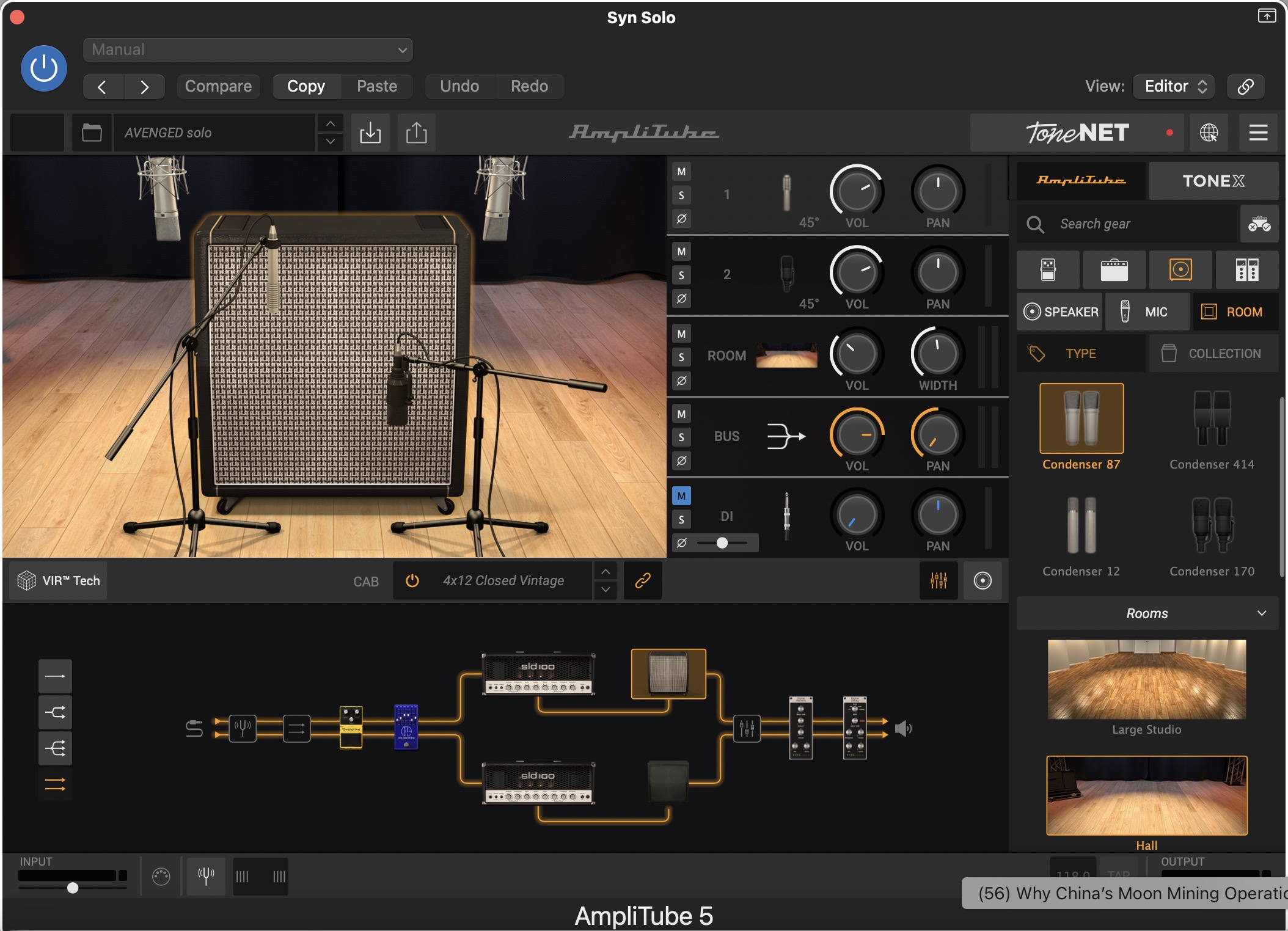Viewport: 1288px width, 931px height.
Task: Open ToneNET panel
Action: 1077,133
